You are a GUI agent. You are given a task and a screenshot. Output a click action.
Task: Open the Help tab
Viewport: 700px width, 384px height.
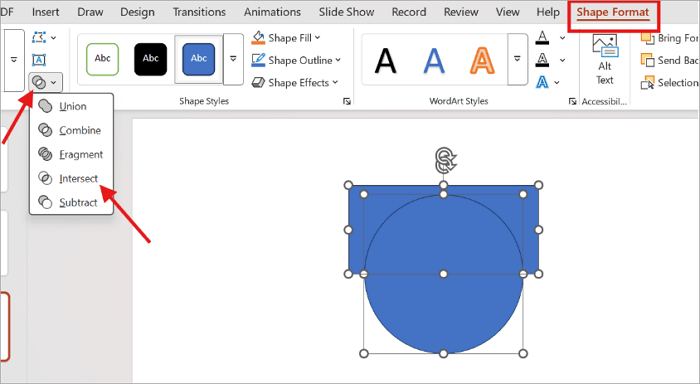coord(548,12)
